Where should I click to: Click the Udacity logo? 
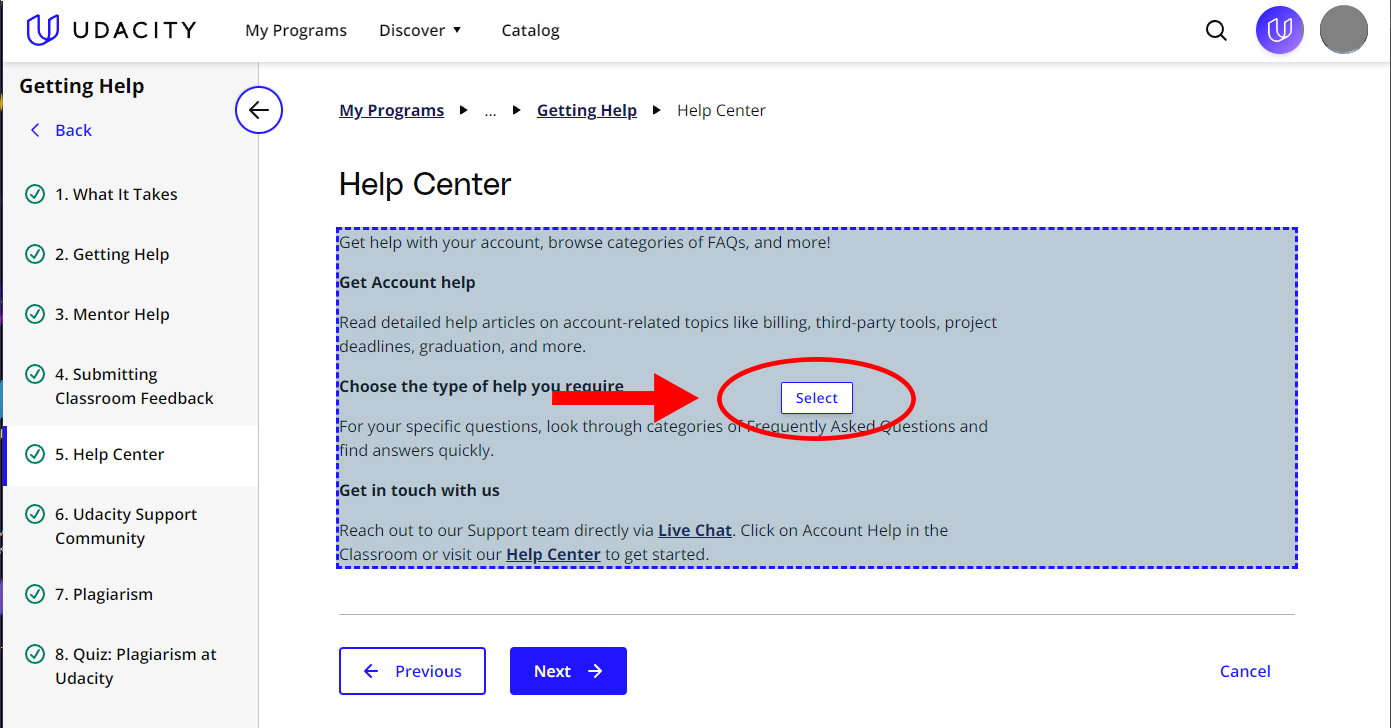click(x=111, y=30)
